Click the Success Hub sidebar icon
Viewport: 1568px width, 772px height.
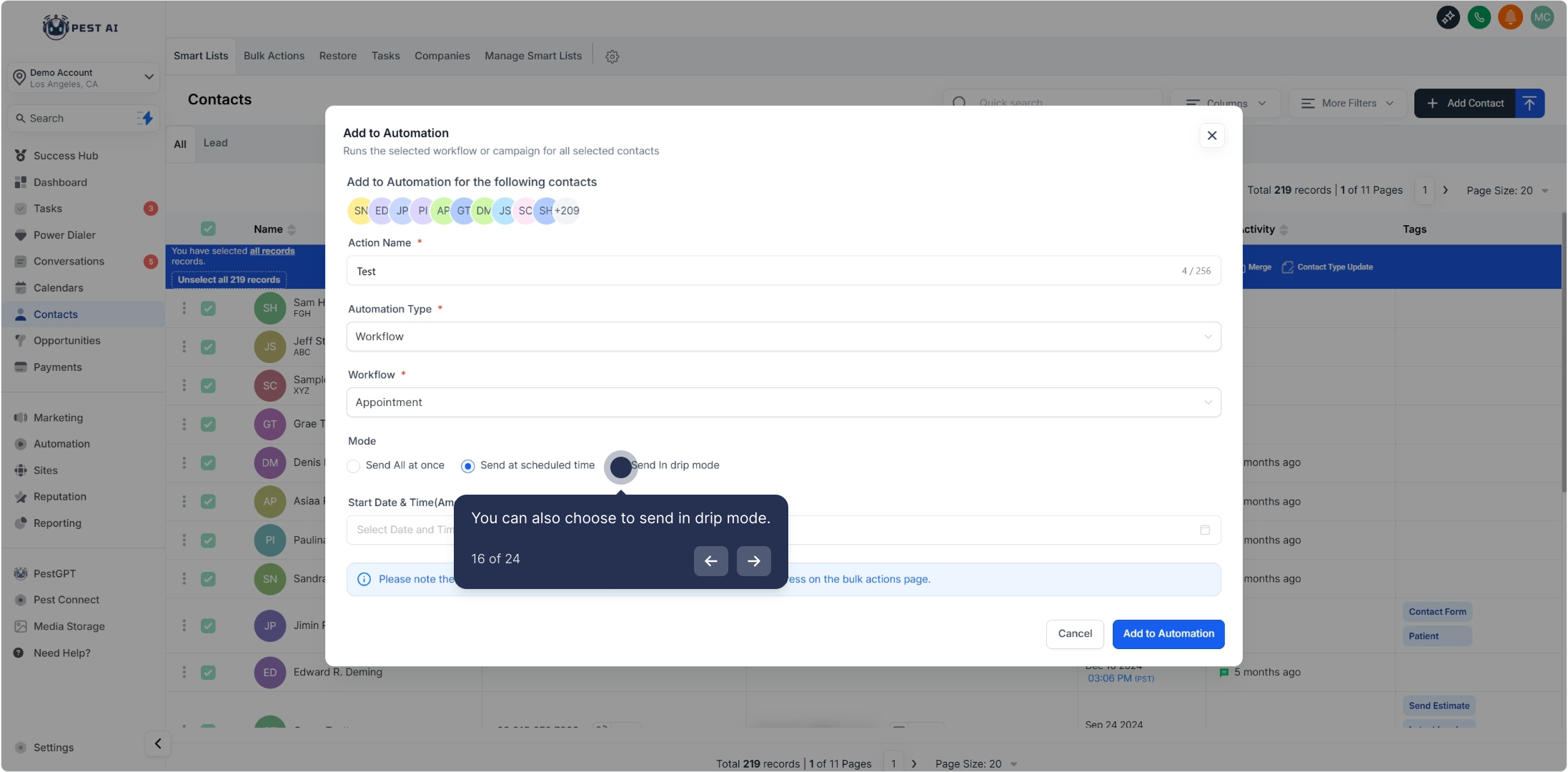click(x=20, y=156)
